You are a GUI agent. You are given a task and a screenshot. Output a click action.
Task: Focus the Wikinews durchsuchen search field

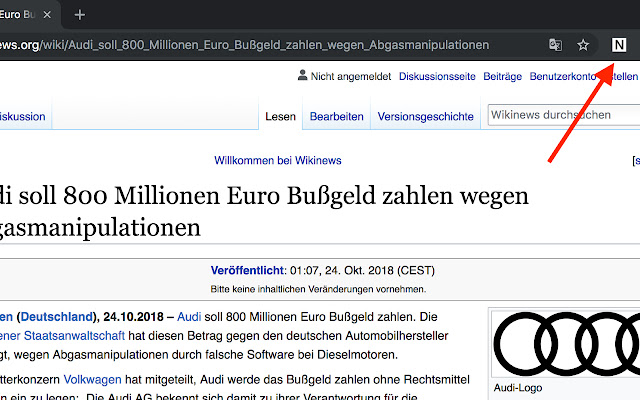[x=564, y=115]
